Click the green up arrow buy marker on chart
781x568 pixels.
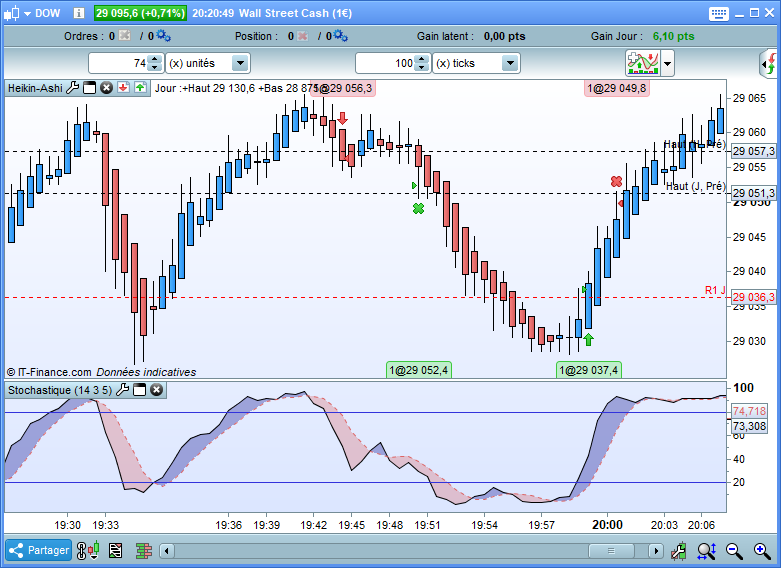(588, 340)
